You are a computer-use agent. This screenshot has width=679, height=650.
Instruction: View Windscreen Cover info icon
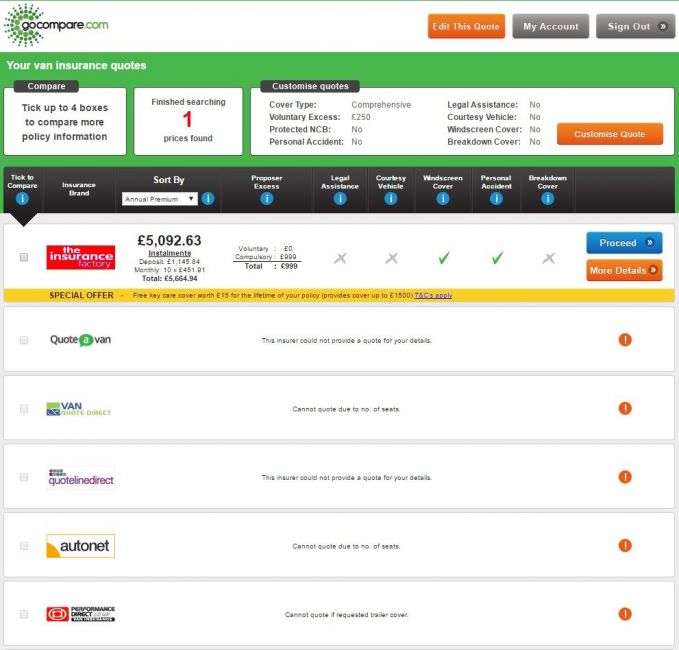[x=443, y=199]
